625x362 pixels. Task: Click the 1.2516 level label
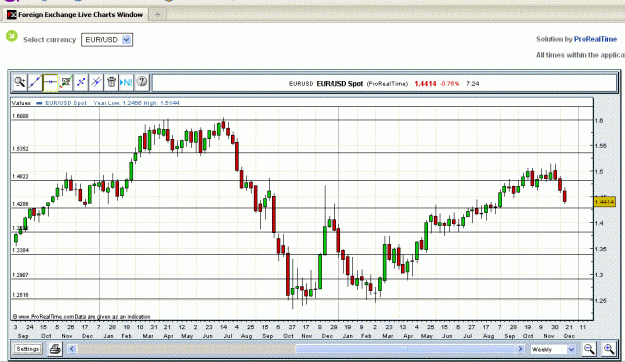pyautogui.click(x=20, y=295)
